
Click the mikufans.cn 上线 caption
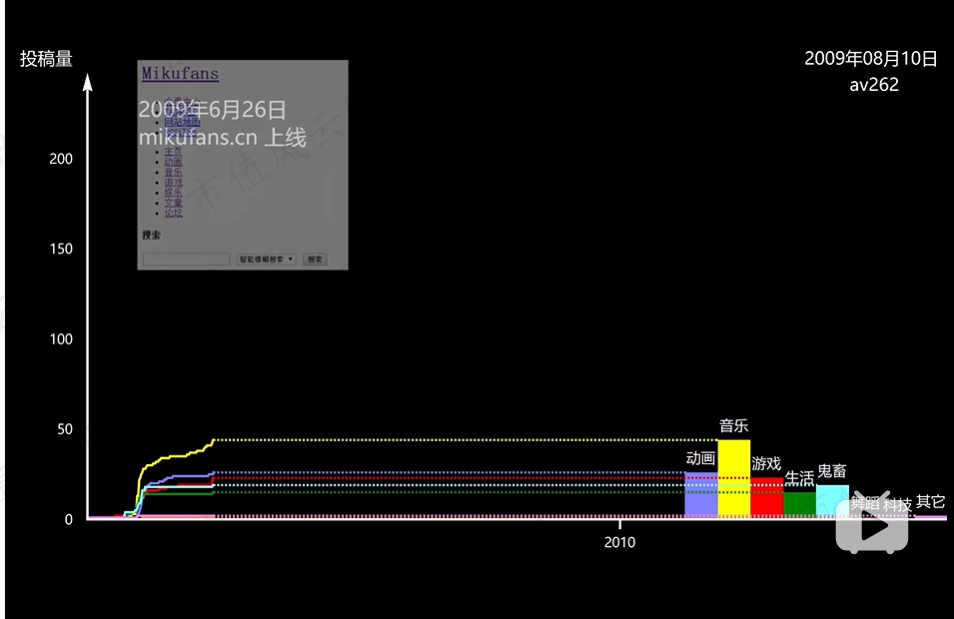(x=223, y=138)
